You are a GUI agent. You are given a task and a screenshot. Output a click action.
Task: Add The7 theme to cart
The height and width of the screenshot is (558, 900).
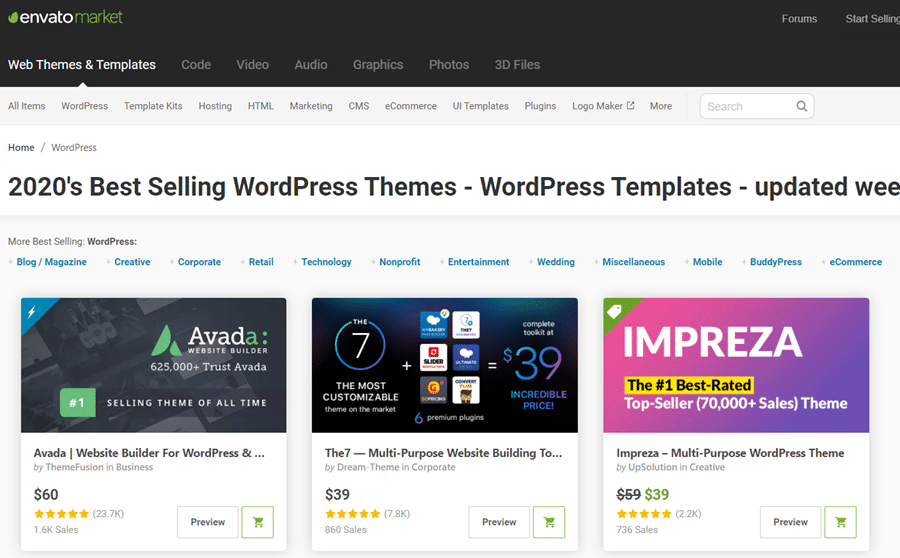click(548, 522)
